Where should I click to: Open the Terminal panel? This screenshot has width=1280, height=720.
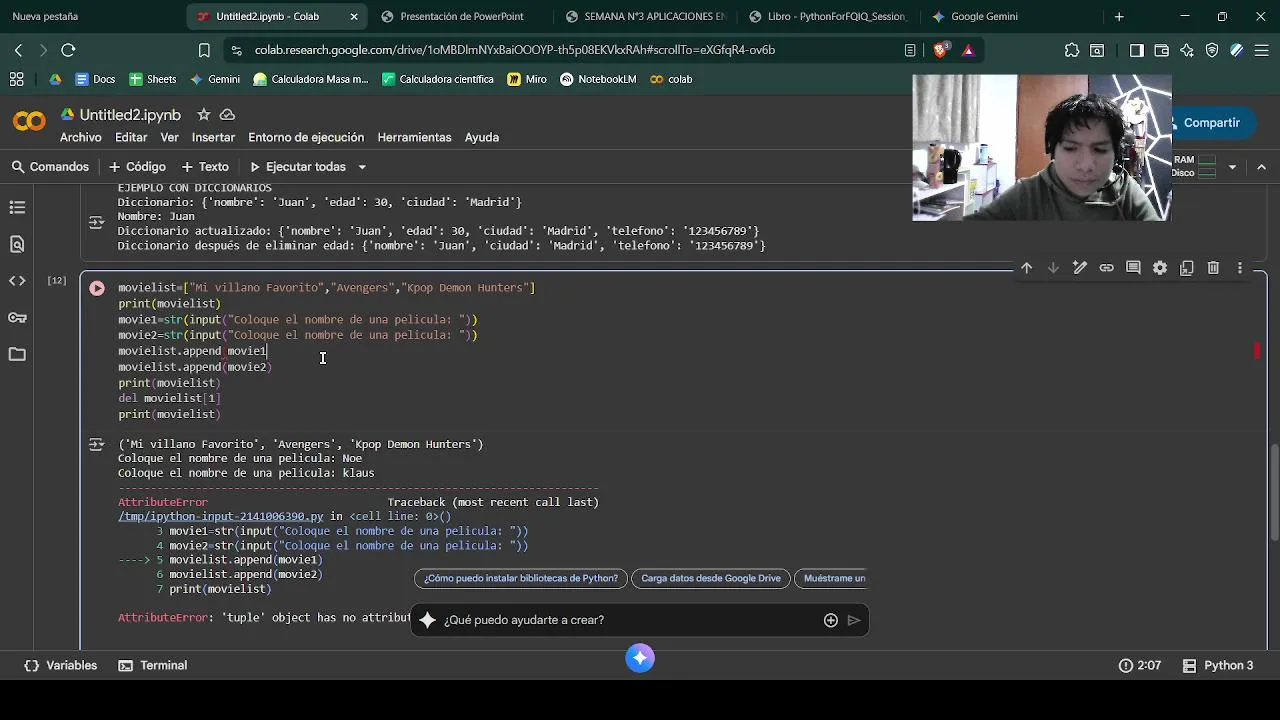[153, 665]
